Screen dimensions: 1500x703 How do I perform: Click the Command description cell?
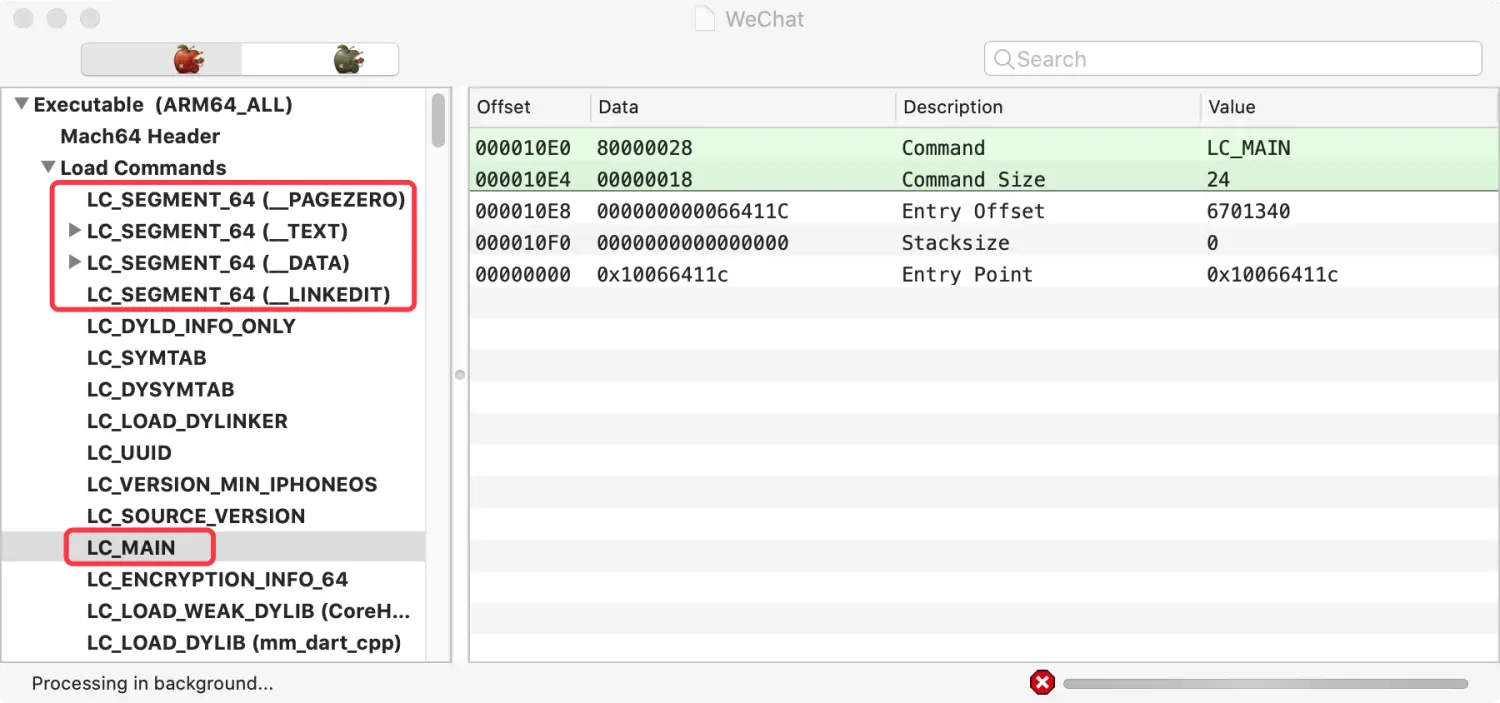click(943, 148)
